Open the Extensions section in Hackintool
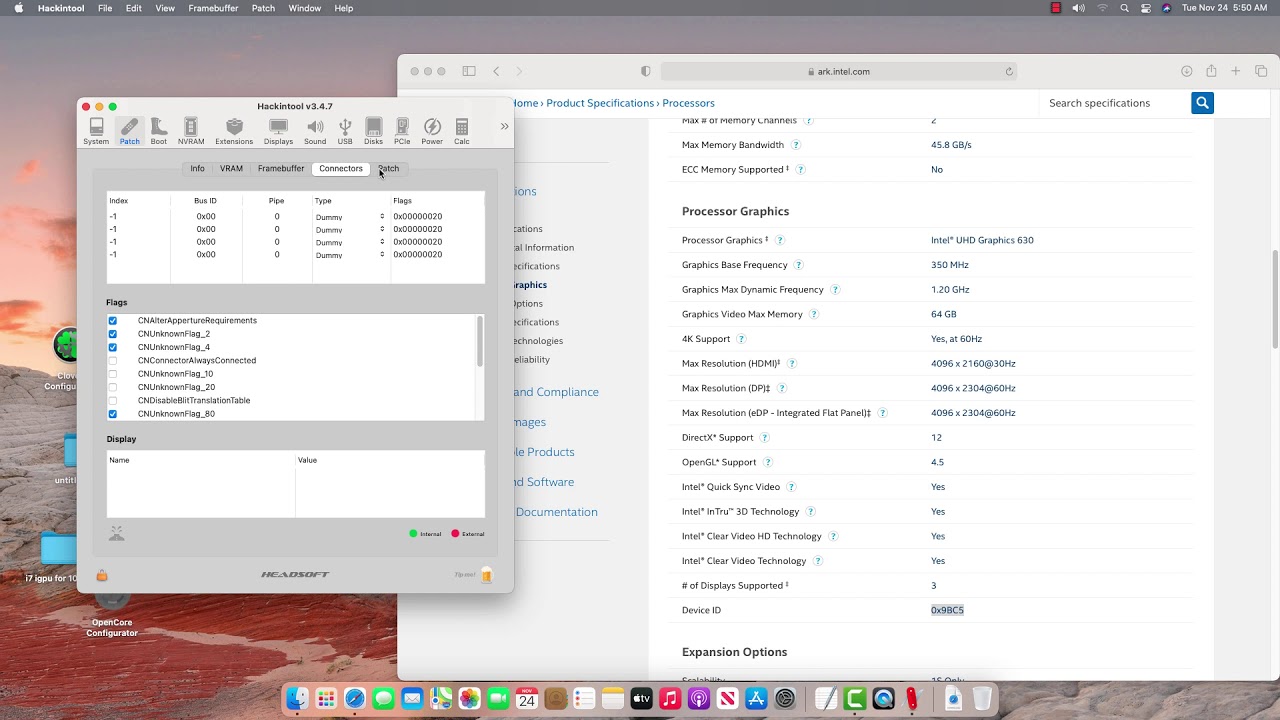 pyautogui.click(x=234, y=131)
